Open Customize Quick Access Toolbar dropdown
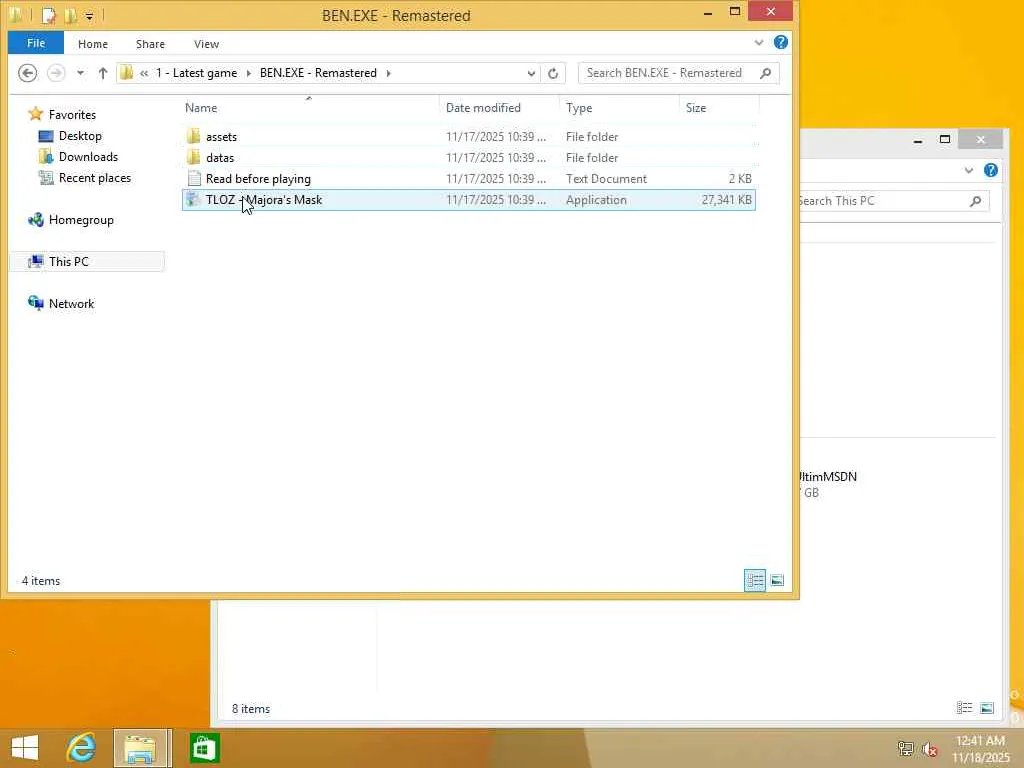 (89, 15)
